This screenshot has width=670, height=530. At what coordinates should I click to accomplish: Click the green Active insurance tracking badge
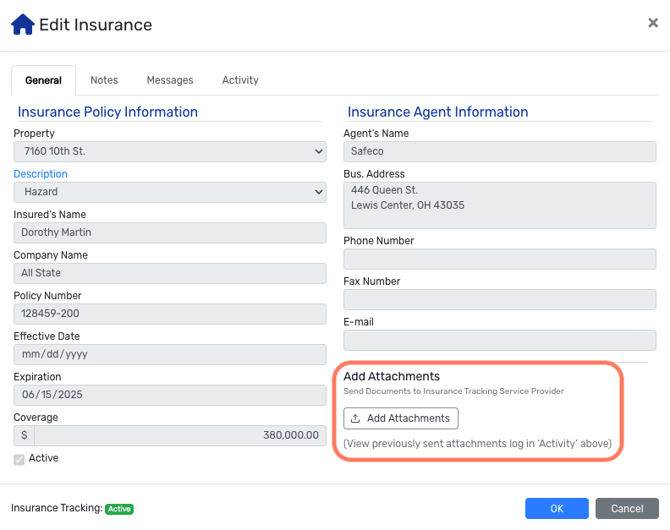119,509
